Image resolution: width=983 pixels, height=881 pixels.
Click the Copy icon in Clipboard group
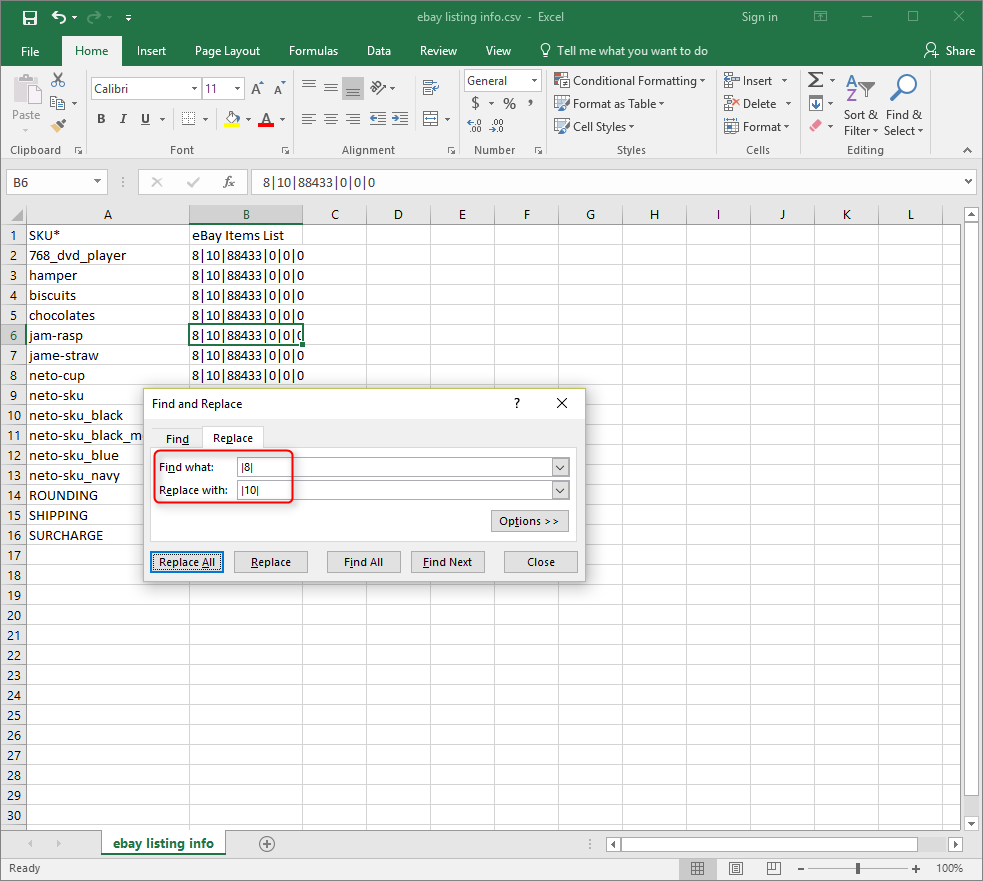(x=58, y=103)
